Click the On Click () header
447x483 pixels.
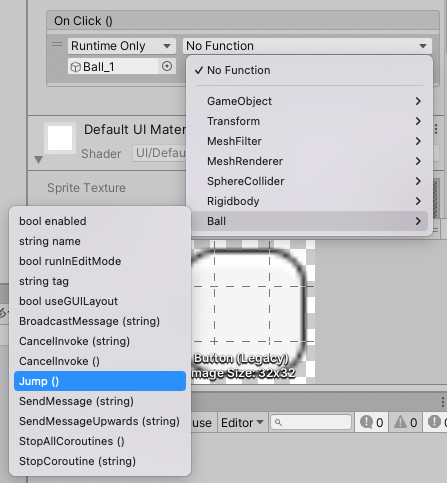(x=243, y=21)
